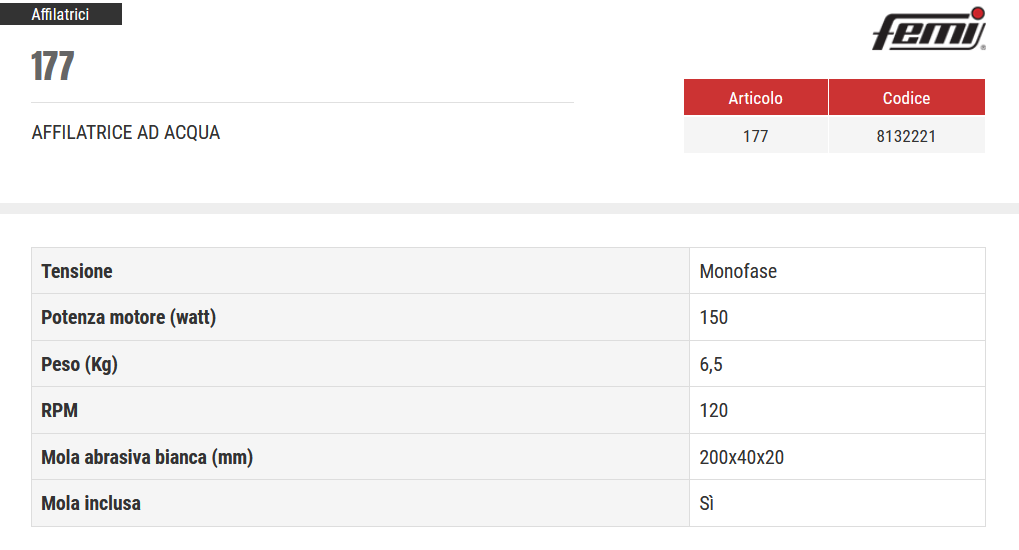Click the Mola inclusa row label
The image size is (1019, 550).
(91, 503)
